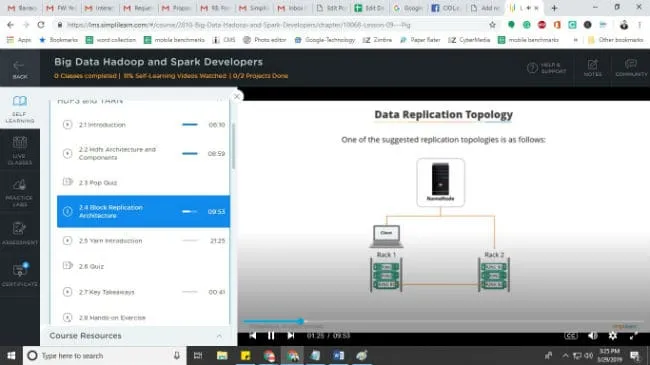
Task: Open the Community icon in the header
Action: (631, 68)
